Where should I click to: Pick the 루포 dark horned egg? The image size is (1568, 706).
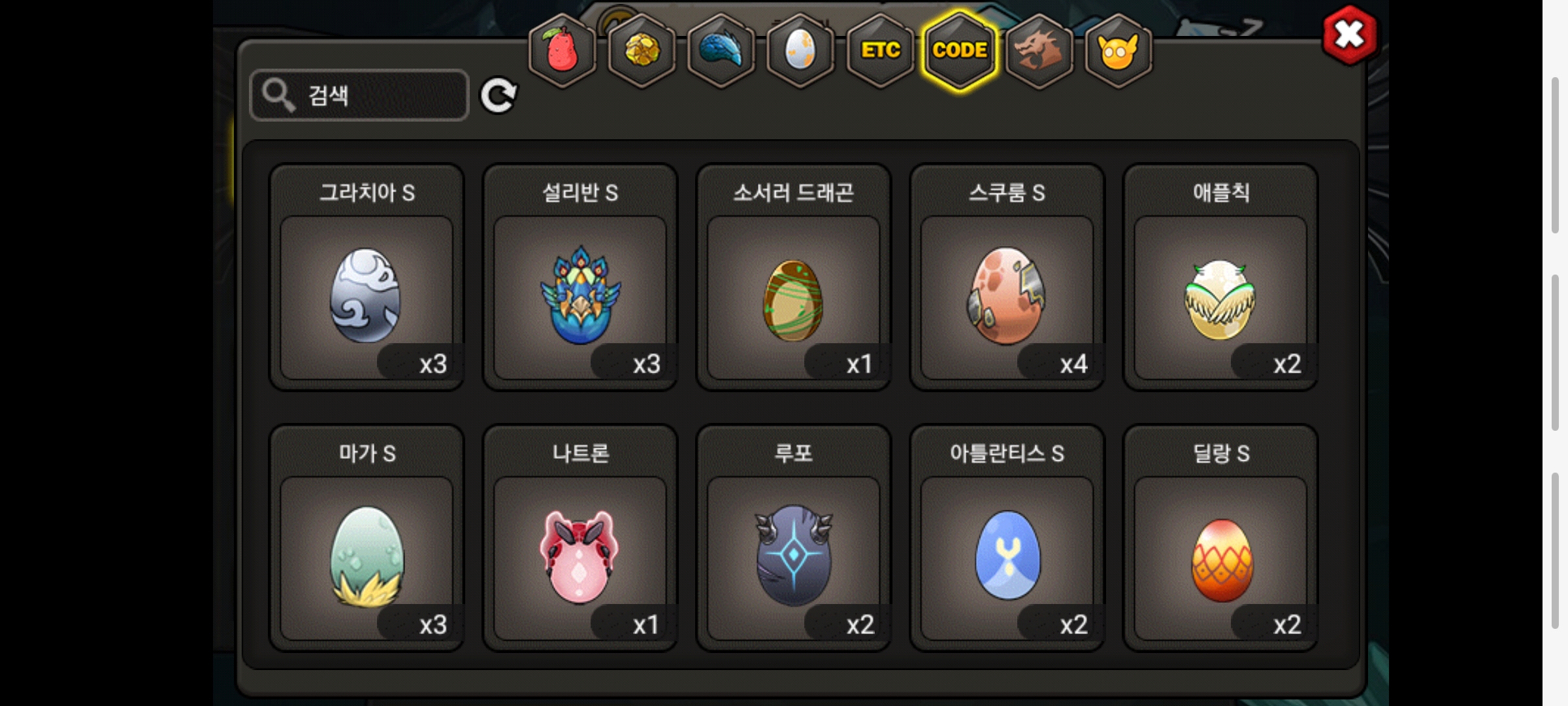(794, 538)
